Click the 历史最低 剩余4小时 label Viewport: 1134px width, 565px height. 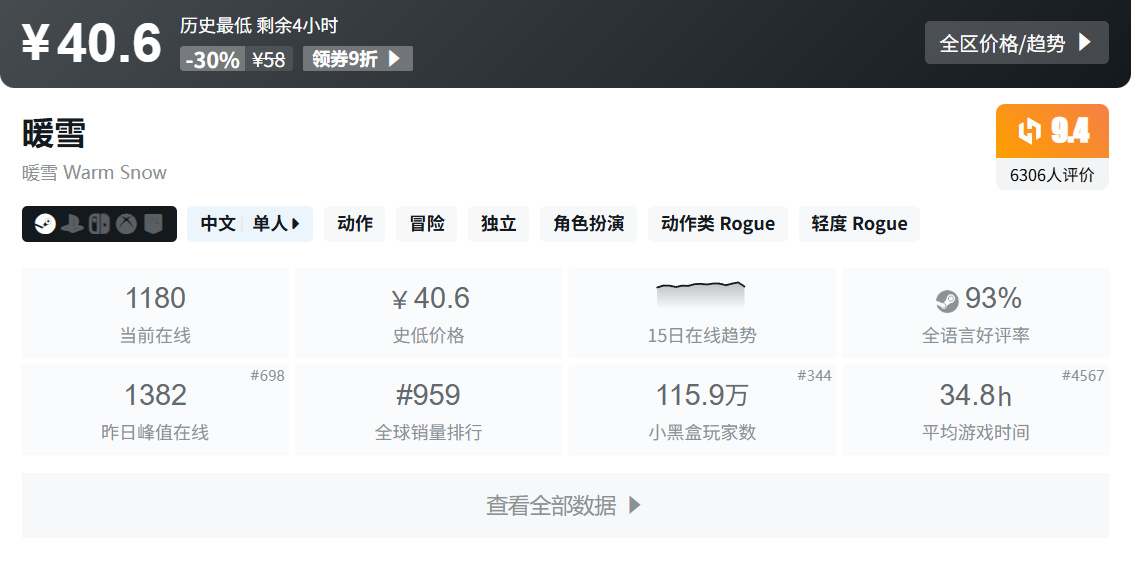click(259, 26)
